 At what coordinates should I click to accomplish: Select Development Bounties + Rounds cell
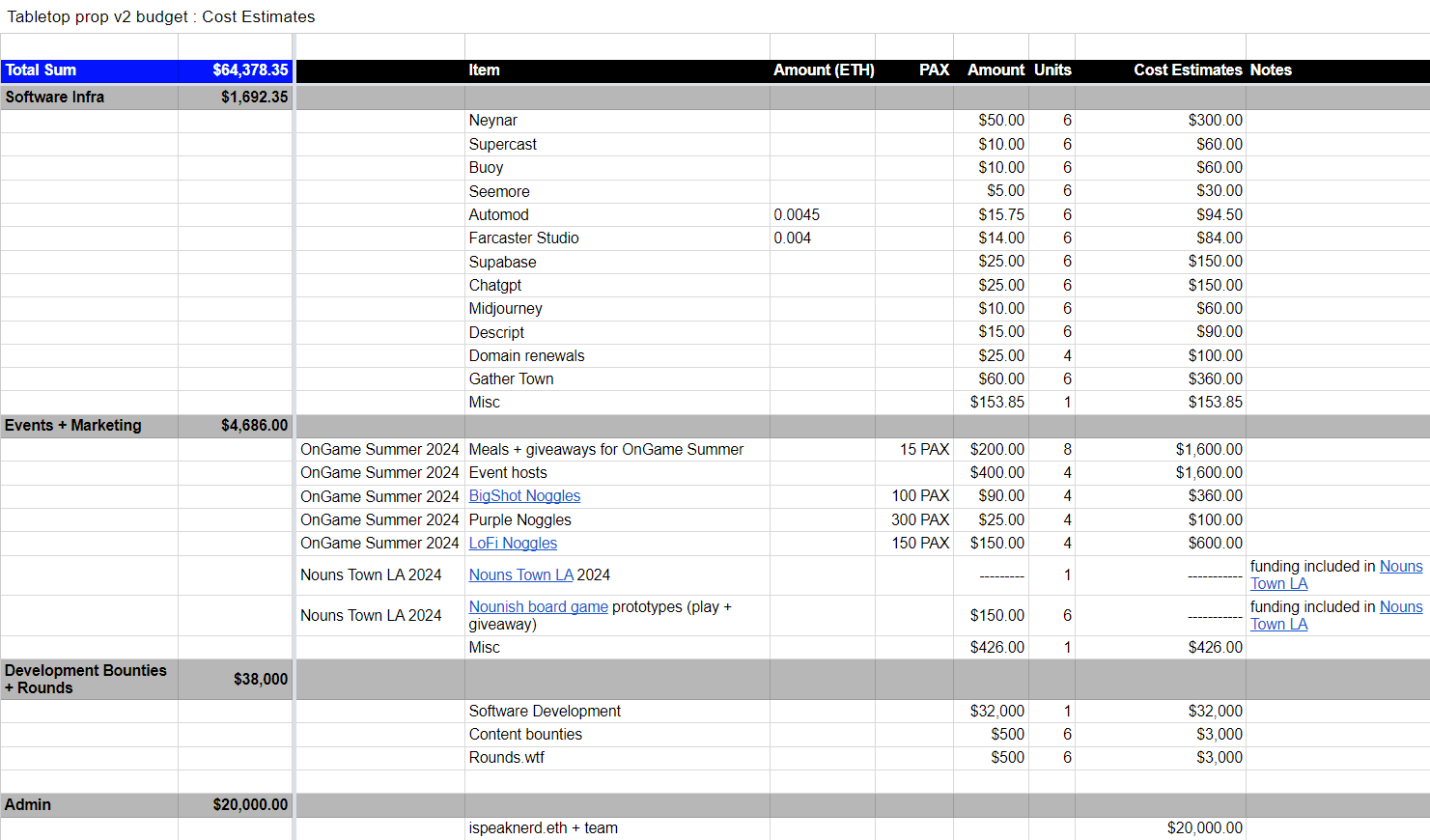click(x=89, y=680)
